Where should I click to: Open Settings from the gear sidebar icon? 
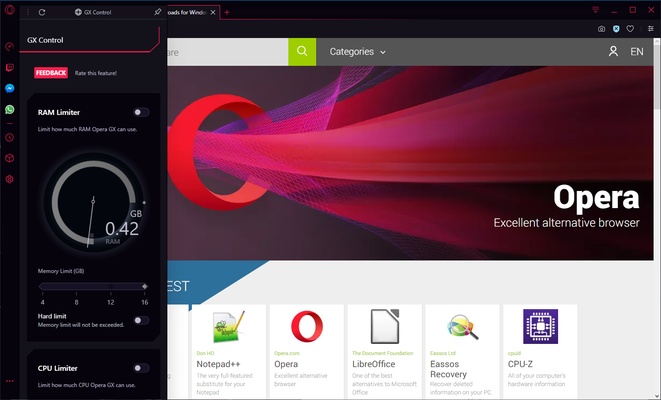(x=10, y=179)
